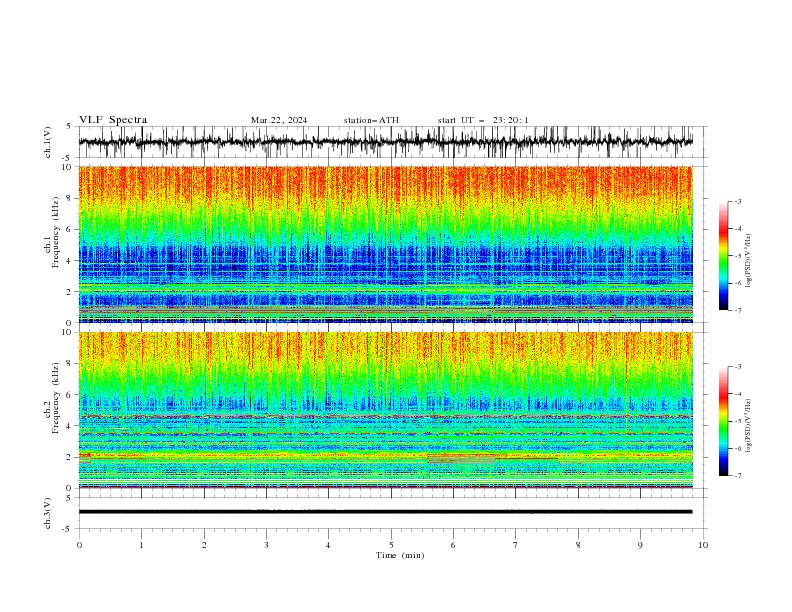792x612 pixels.
Task: Click the "5" tick on ch.1(V) axis
Action: (69, 127)
